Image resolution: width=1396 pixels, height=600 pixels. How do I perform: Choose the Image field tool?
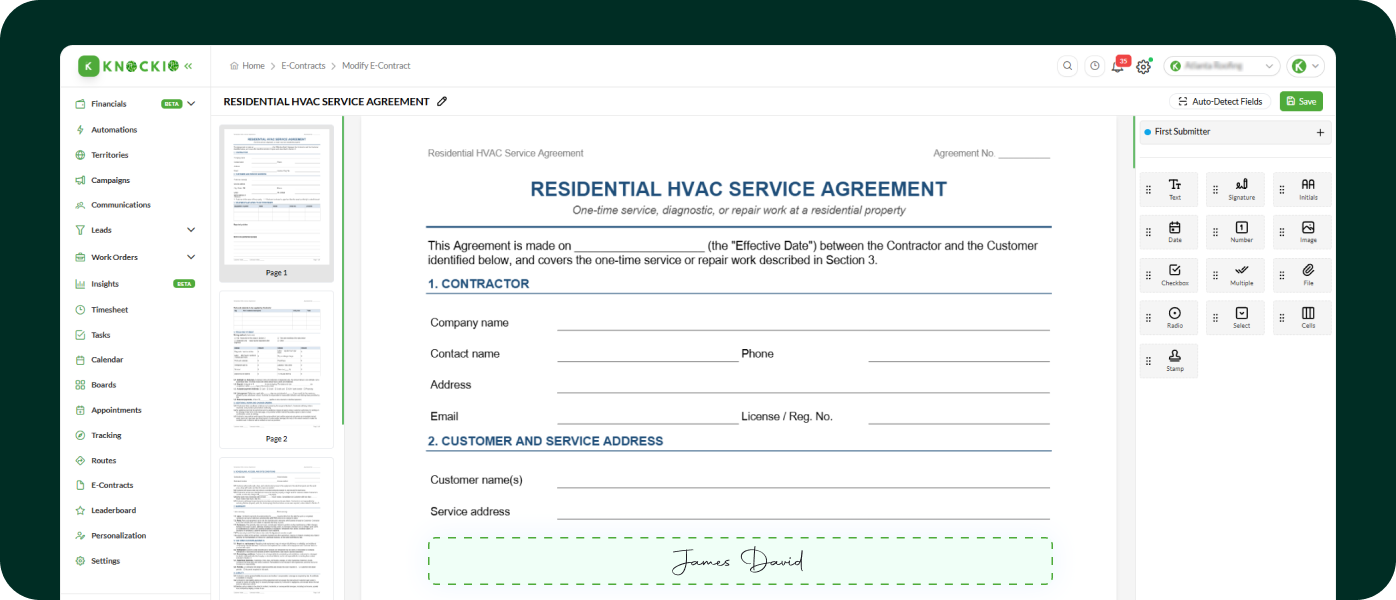1302,232
